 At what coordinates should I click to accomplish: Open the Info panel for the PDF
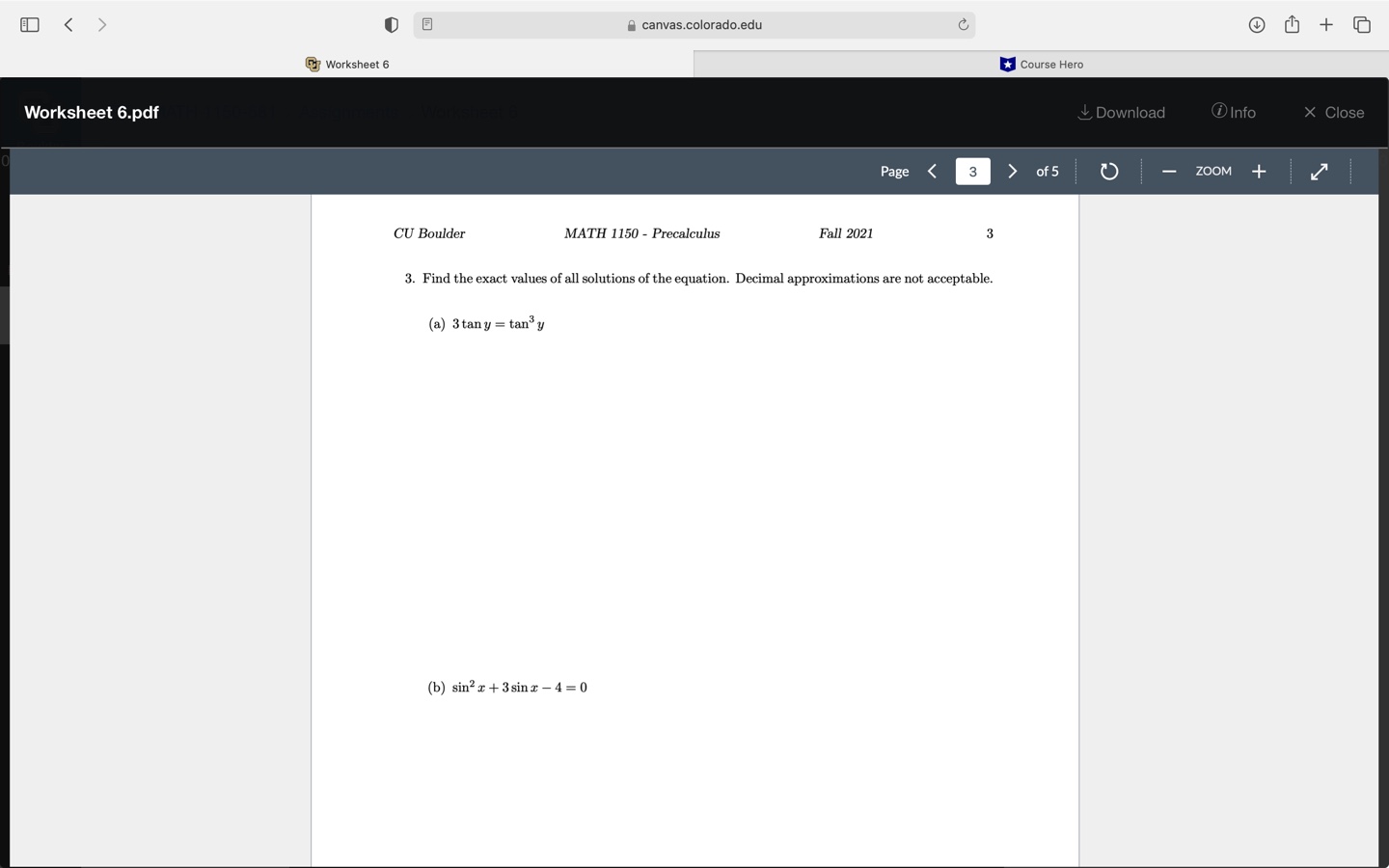[1234, 113]
